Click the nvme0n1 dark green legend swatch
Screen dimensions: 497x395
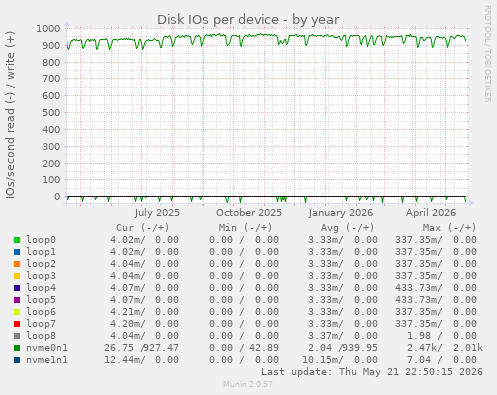pyautogui.click(x=17, y=348)
